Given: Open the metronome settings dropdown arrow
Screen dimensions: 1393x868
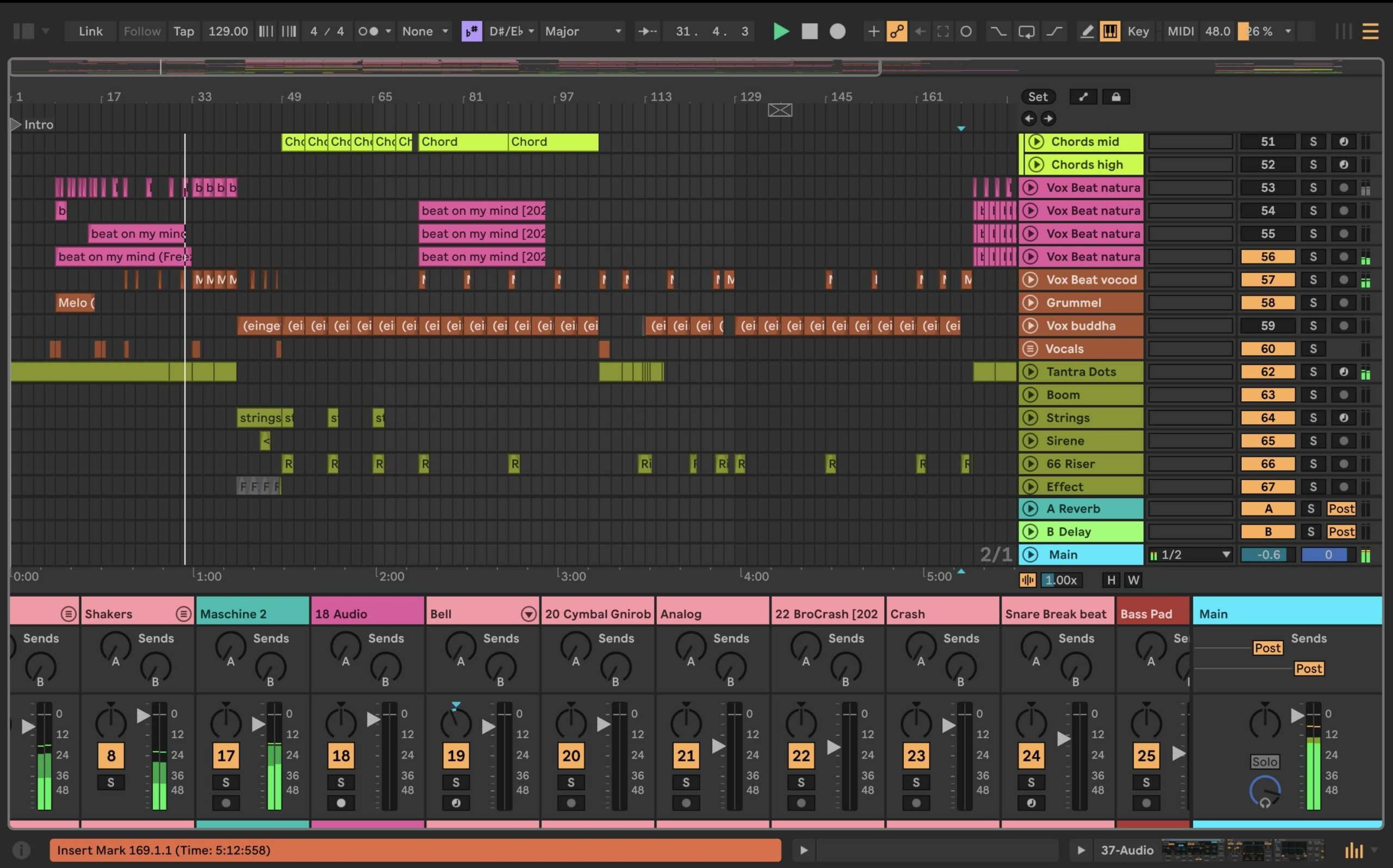Looking at the screenshot, I should click(x=388, y=31).
